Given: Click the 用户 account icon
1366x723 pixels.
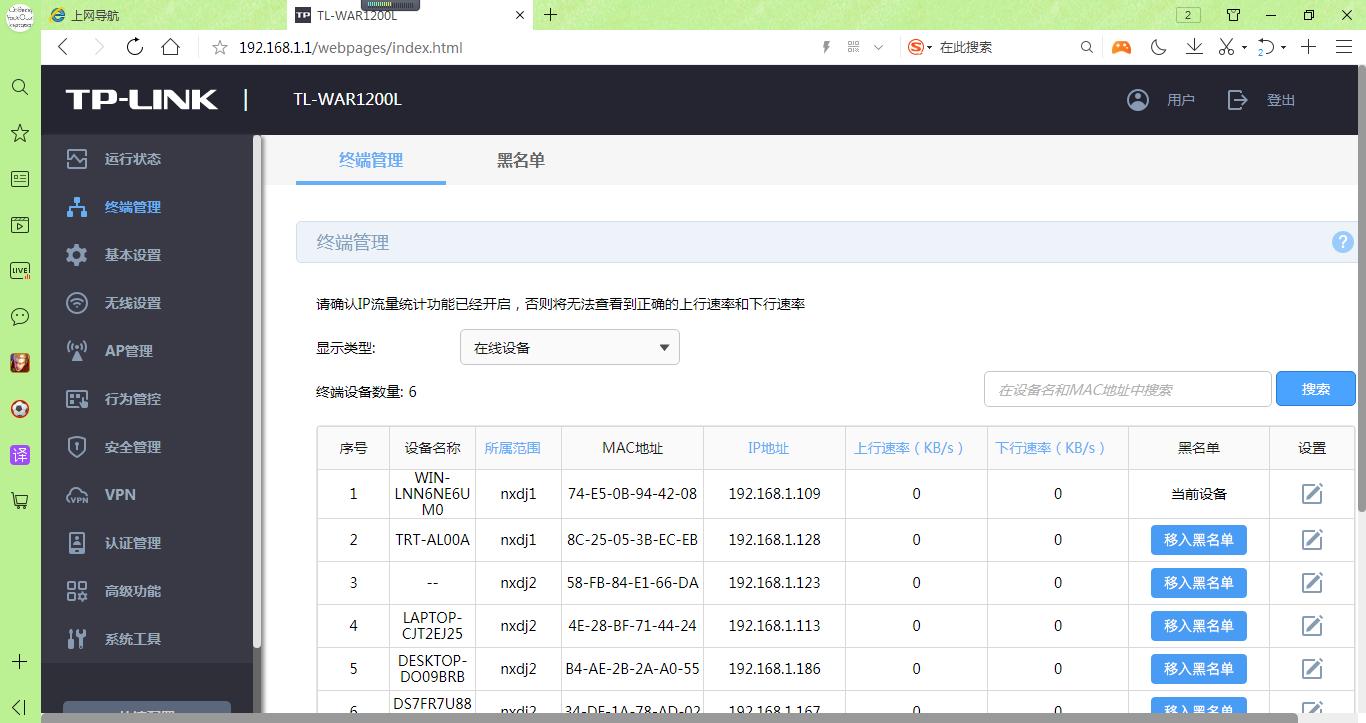Looking at the screenshot, I should [1137, 99].
